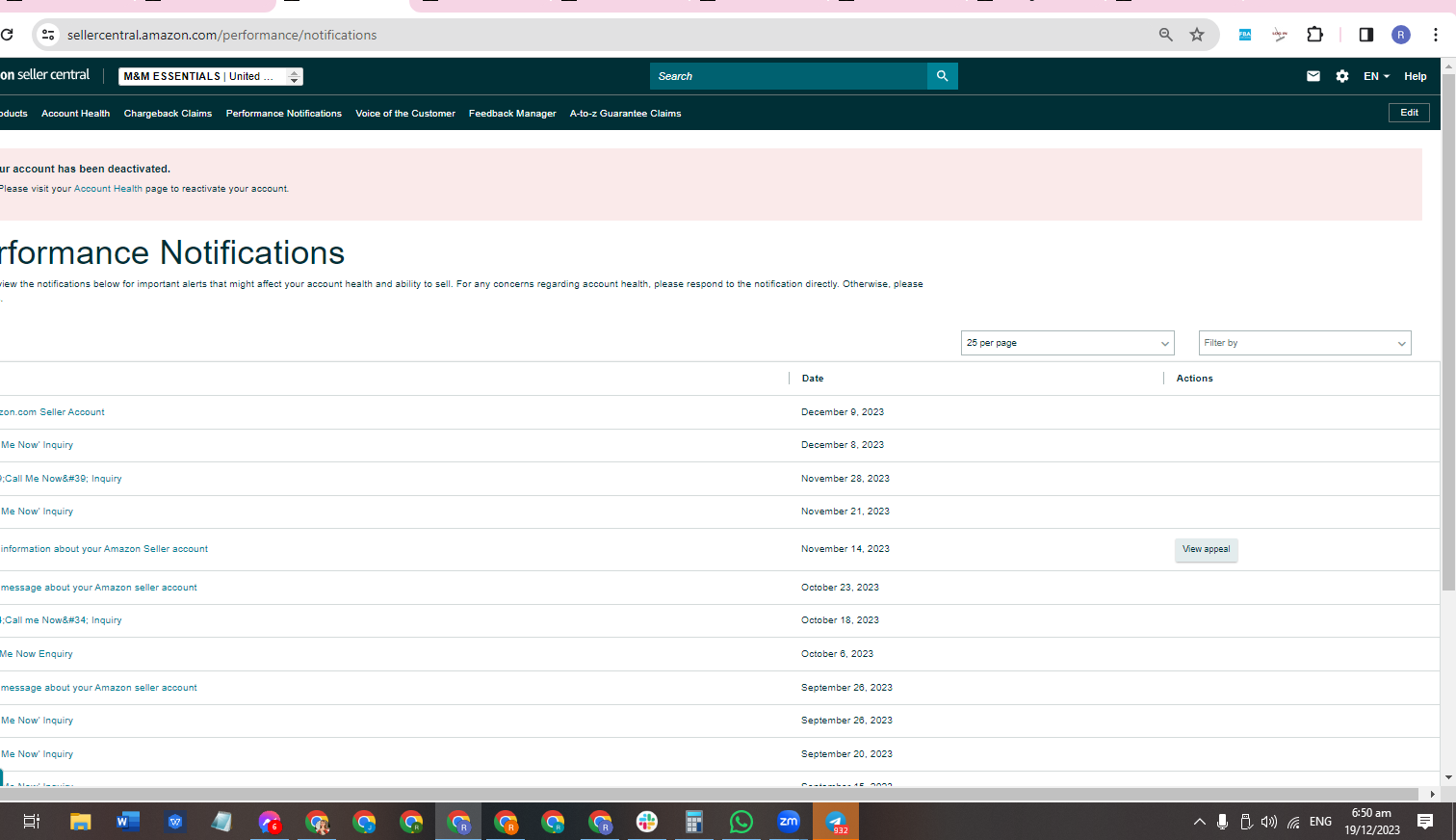Open Voice of the Customer menu item
This screenshot has width=1456, height=840.
click(405, 114)
